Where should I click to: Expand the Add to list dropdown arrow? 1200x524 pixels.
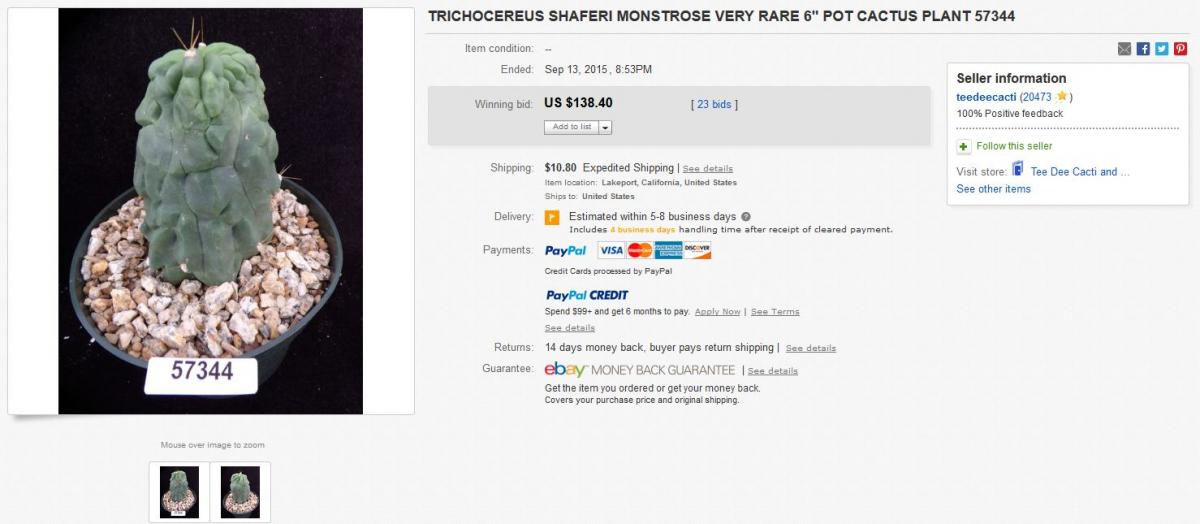pos(605,127)
